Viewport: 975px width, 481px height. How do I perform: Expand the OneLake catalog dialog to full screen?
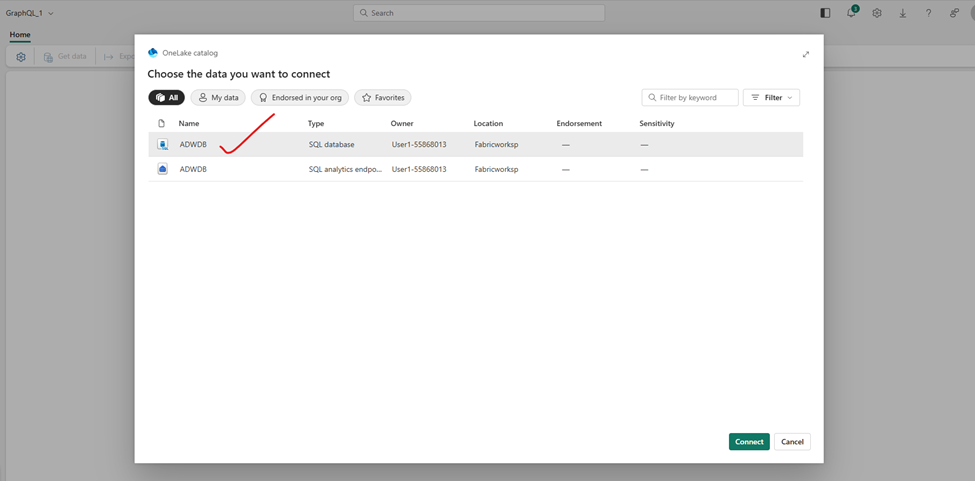coord(806,54)
